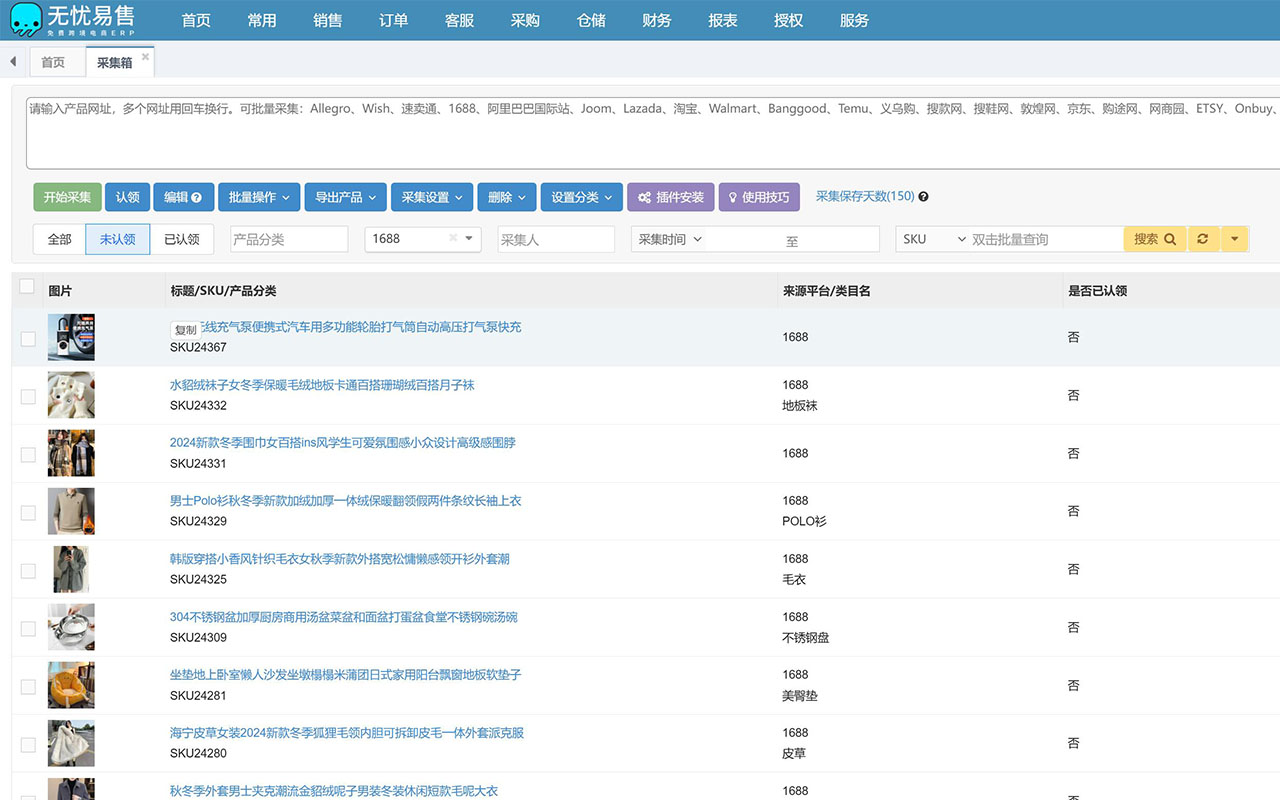Click the left arrow to collapse the tab bar

[13, 62]
